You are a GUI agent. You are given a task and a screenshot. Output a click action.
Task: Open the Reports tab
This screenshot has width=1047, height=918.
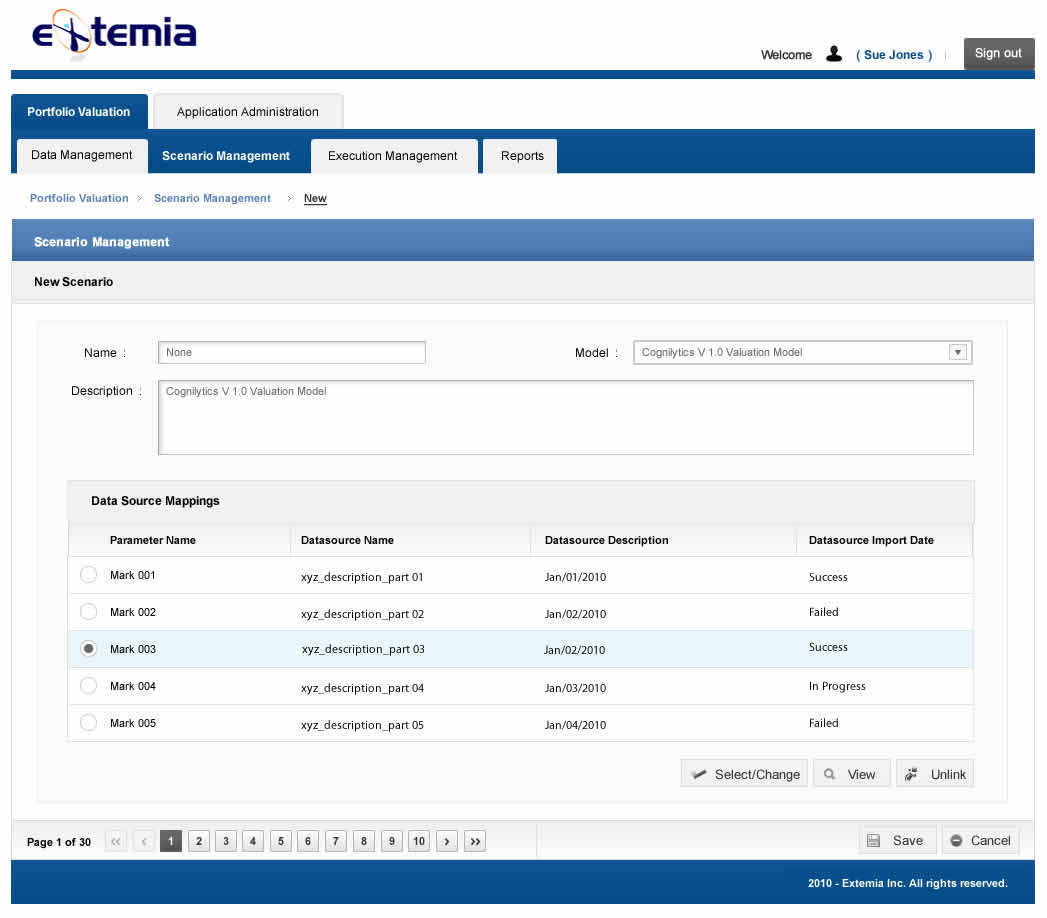pos(521,156)
